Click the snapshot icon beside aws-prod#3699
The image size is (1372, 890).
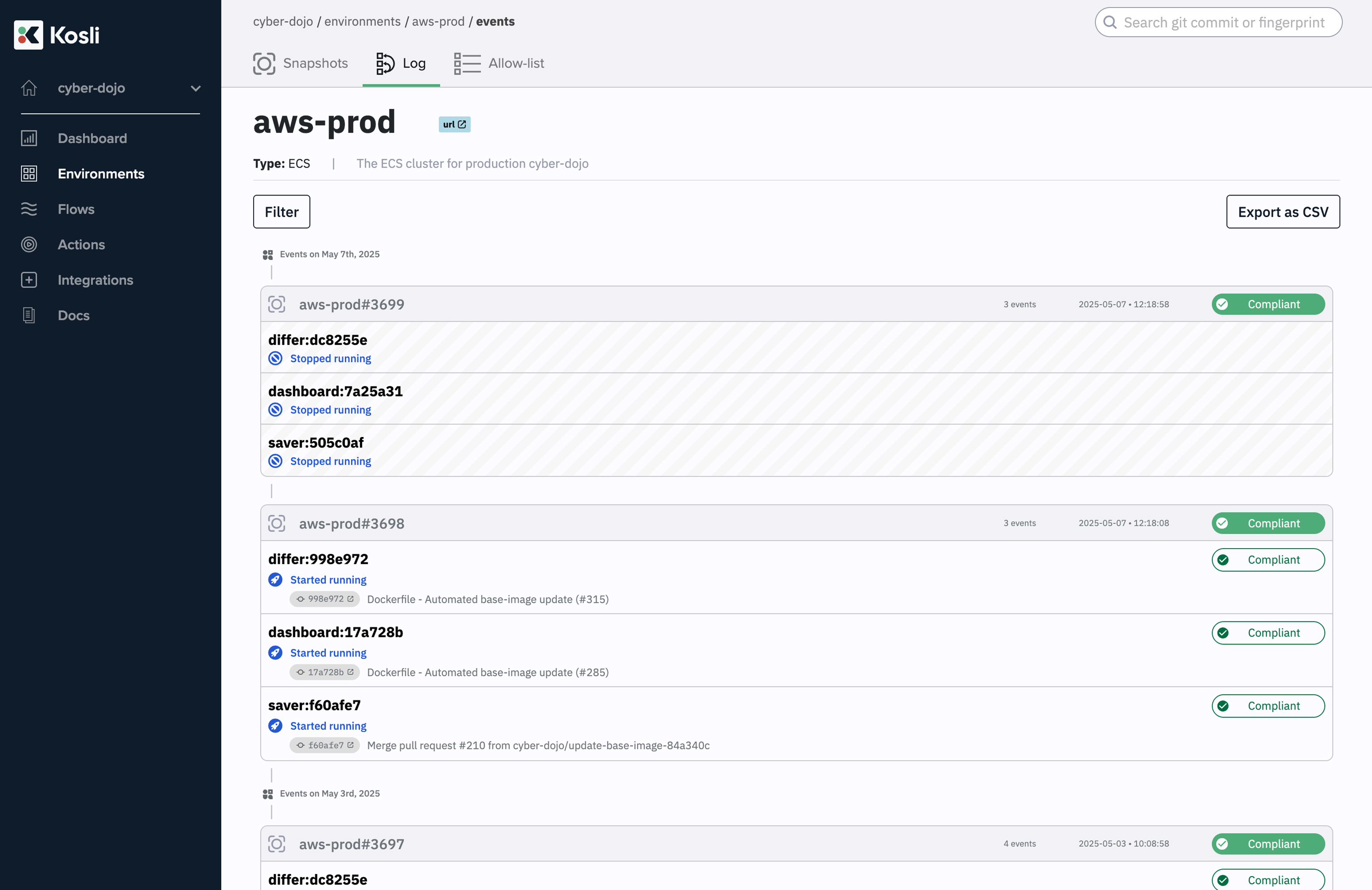[x=277, y=304]
